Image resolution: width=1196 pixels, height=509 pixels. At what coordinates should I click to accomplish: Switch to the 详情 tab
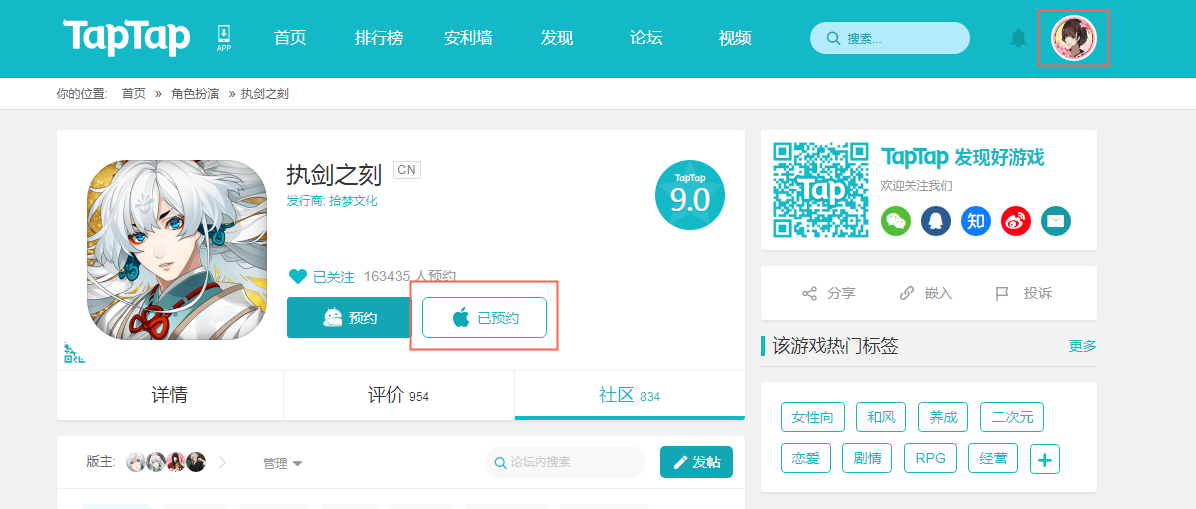[x=169, y=395]
